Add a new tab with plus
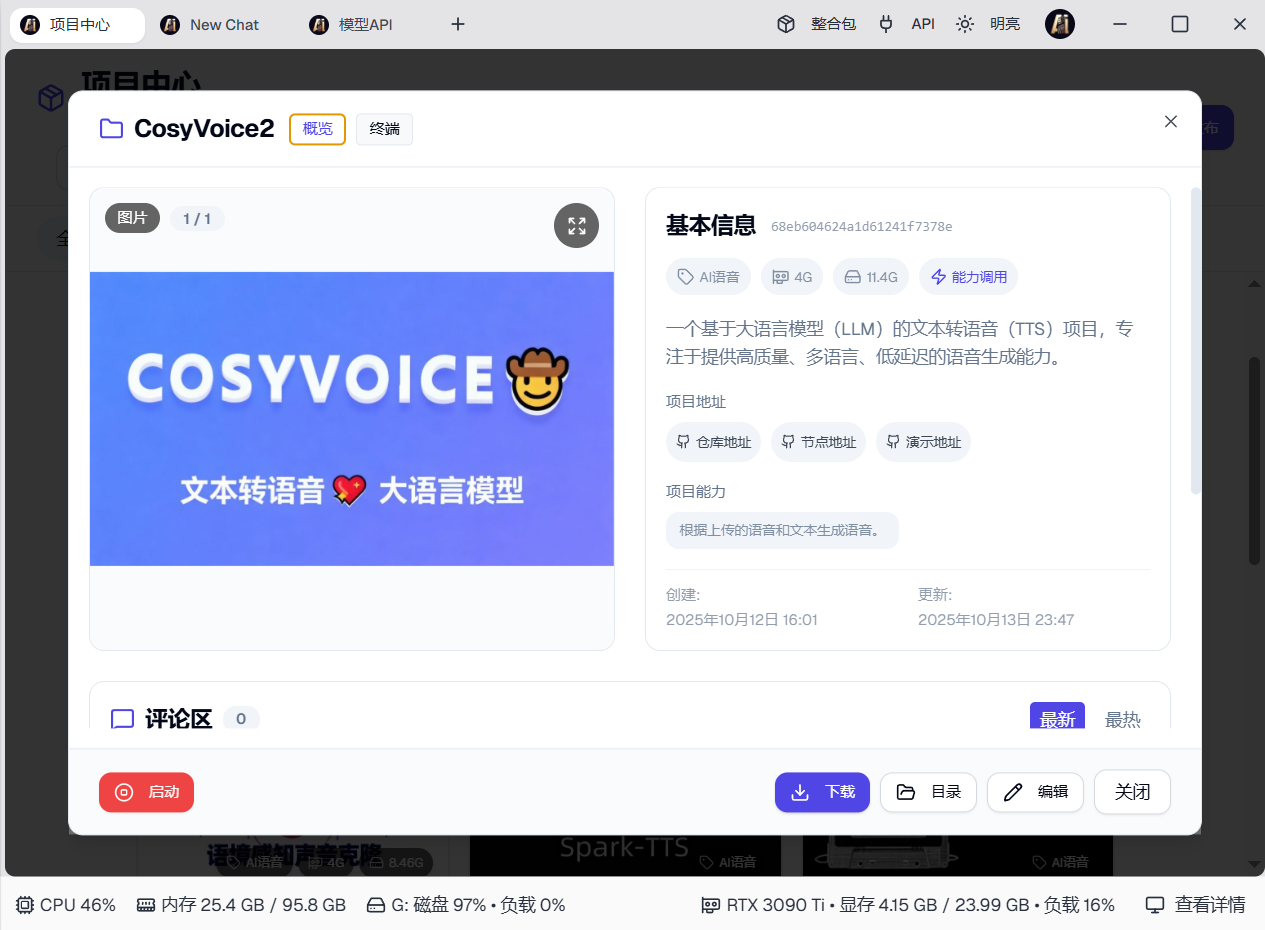The height and width of the screenshot is (930, 1265). pos(458,24)
